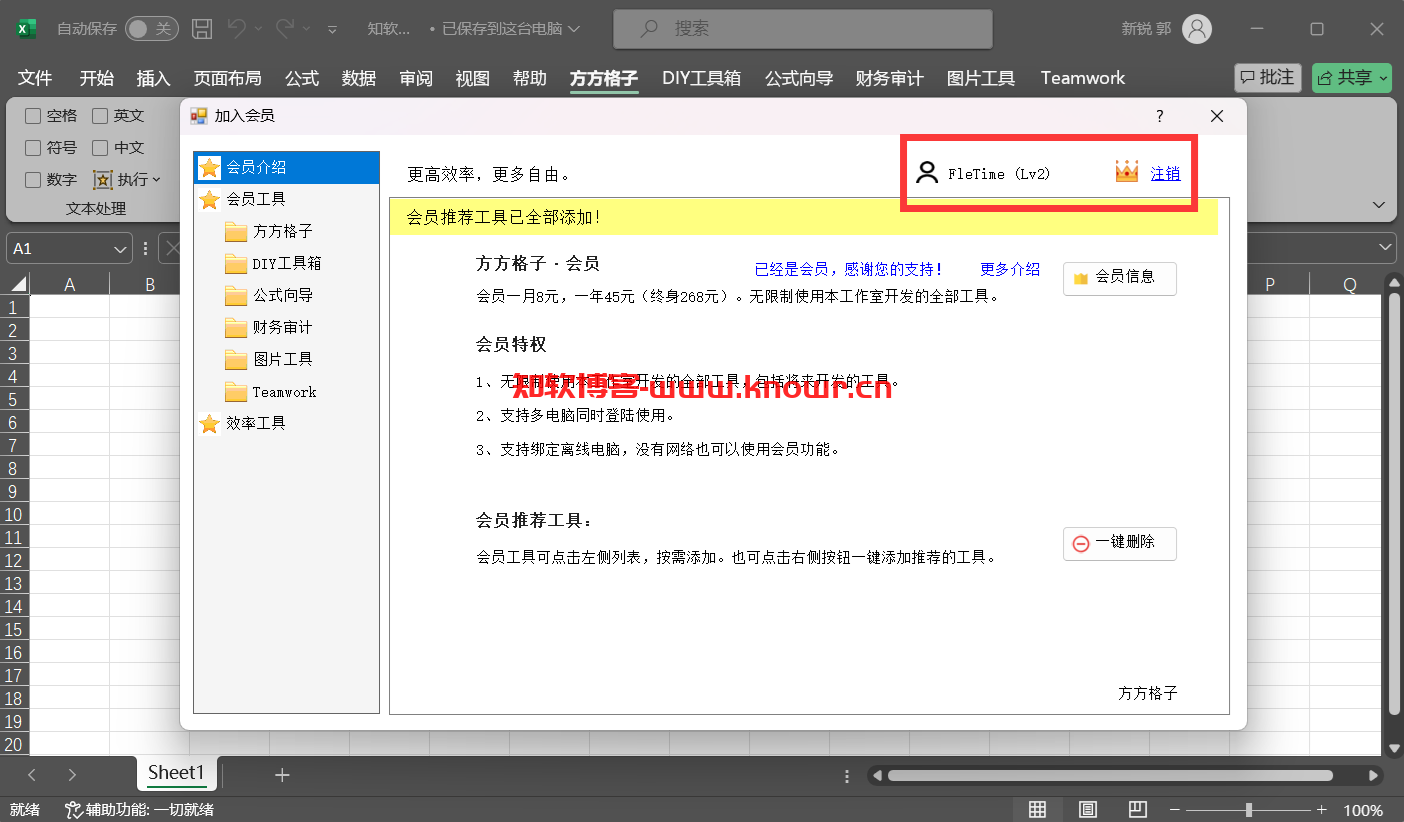Screen dimensions: 1404x822
Task: Switch to Page Break Preview icon
Action: point(1137,809)
